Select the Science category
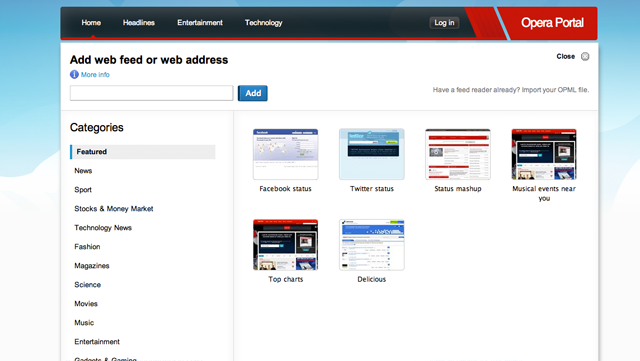640x361 pixels. (x=87, y=285)
